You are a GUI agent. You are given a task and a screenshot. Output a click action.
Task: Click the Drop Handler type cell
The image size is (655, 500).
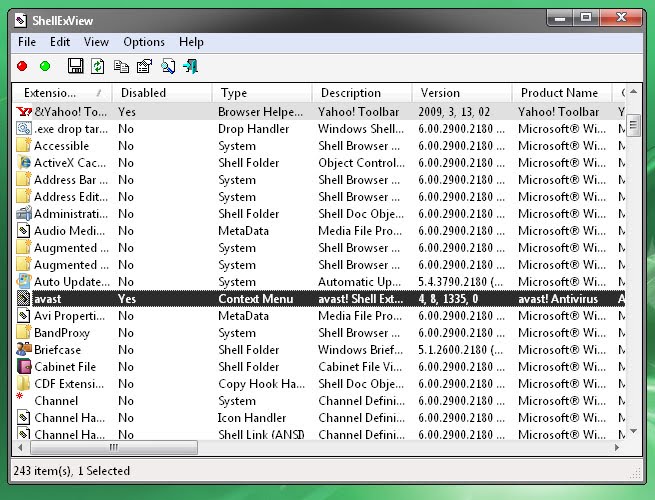(254, 129)
